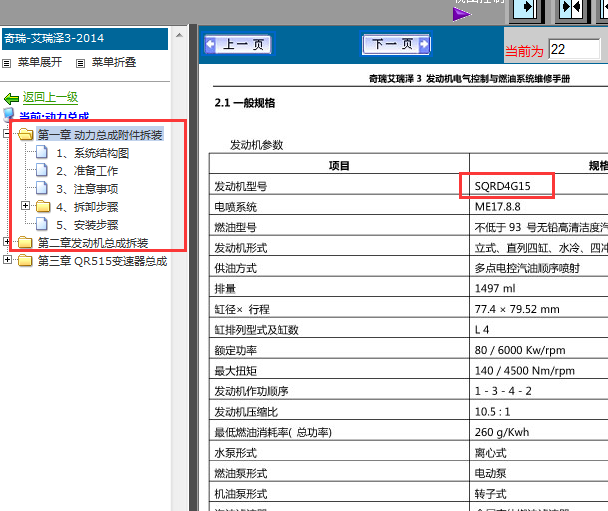The image size is (608, 511).
Task: Click the L 4 cylinder arrangement value
Action: click(482, 330)
